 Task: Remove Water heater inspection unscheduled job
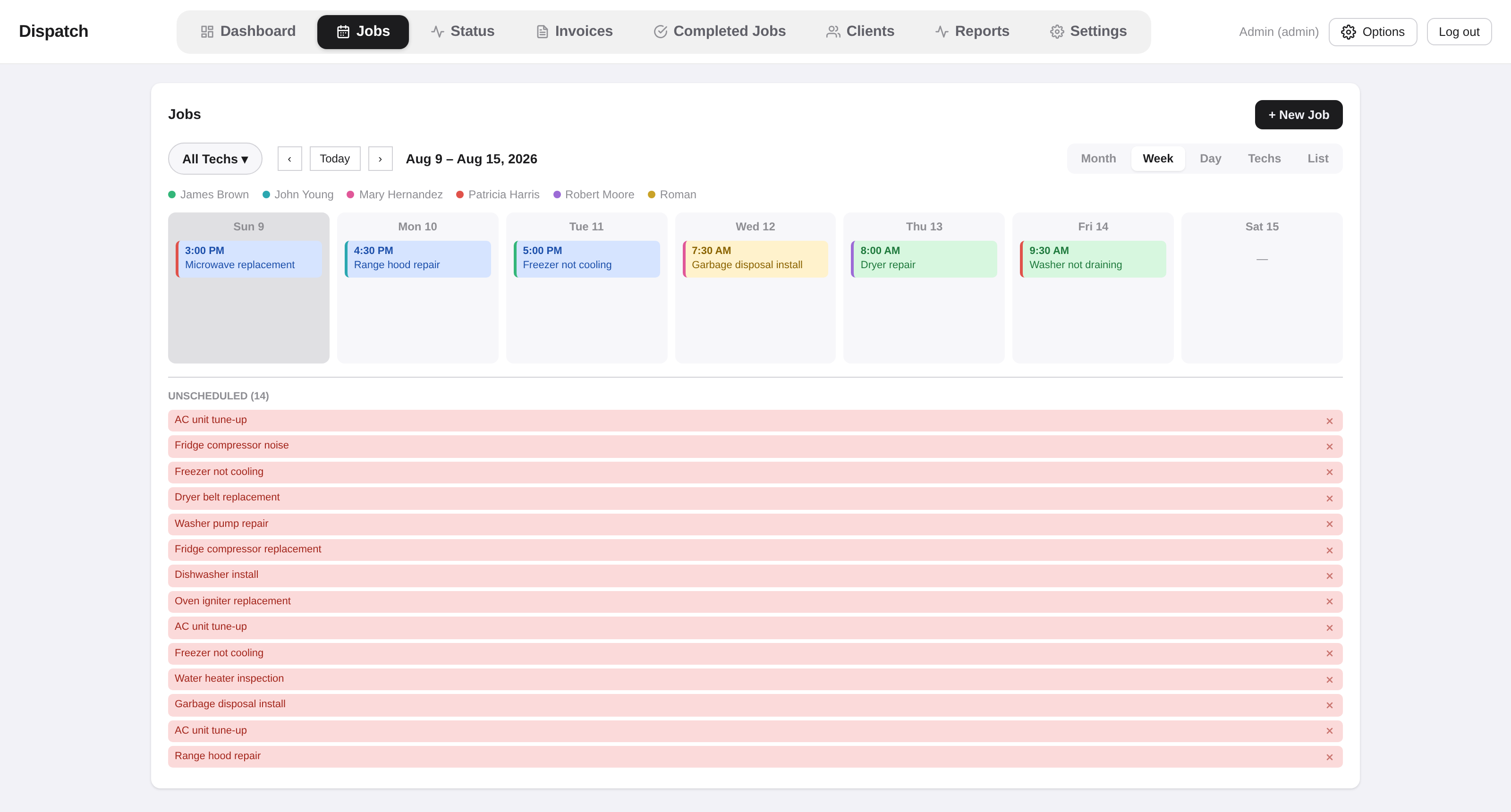click(1330, 680)
